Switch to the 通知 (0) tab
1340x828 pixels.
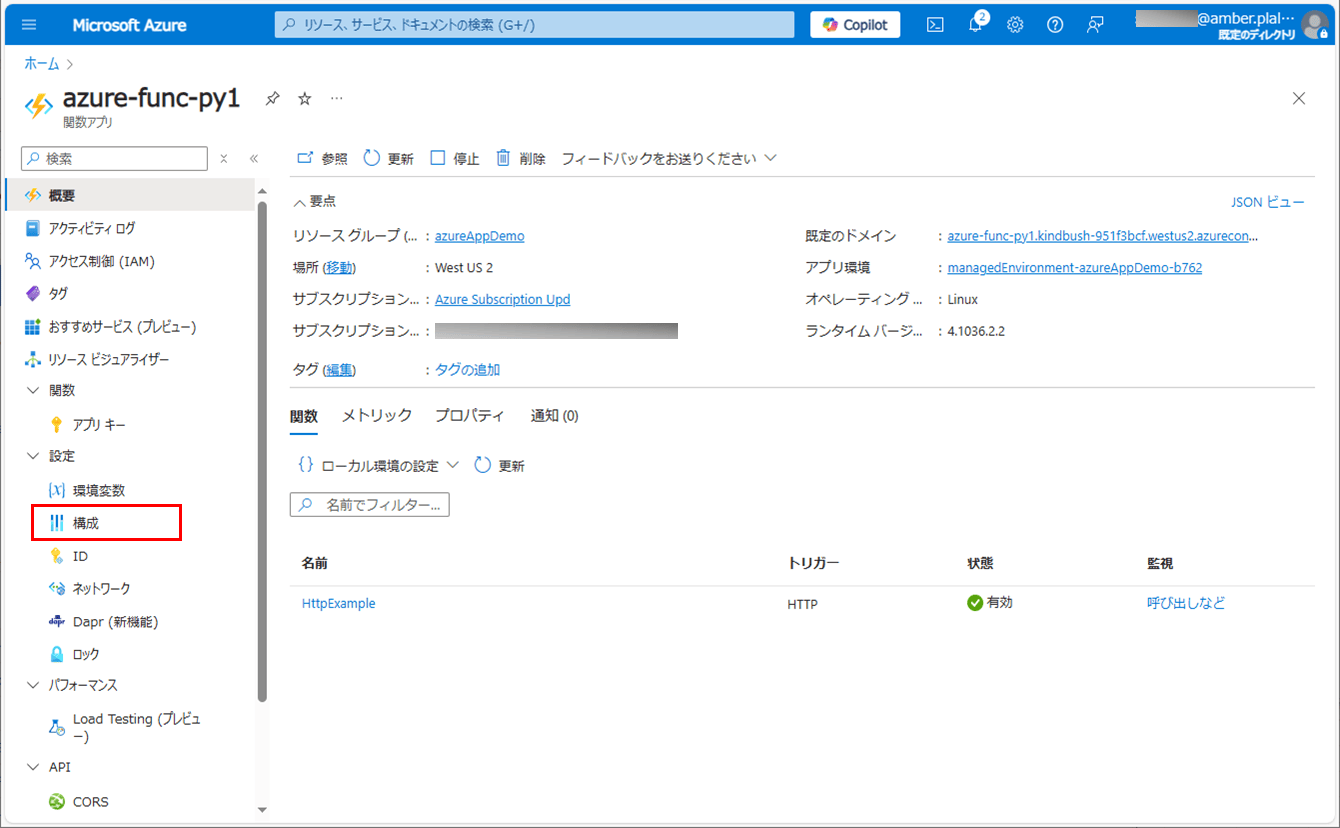(555, 416)
